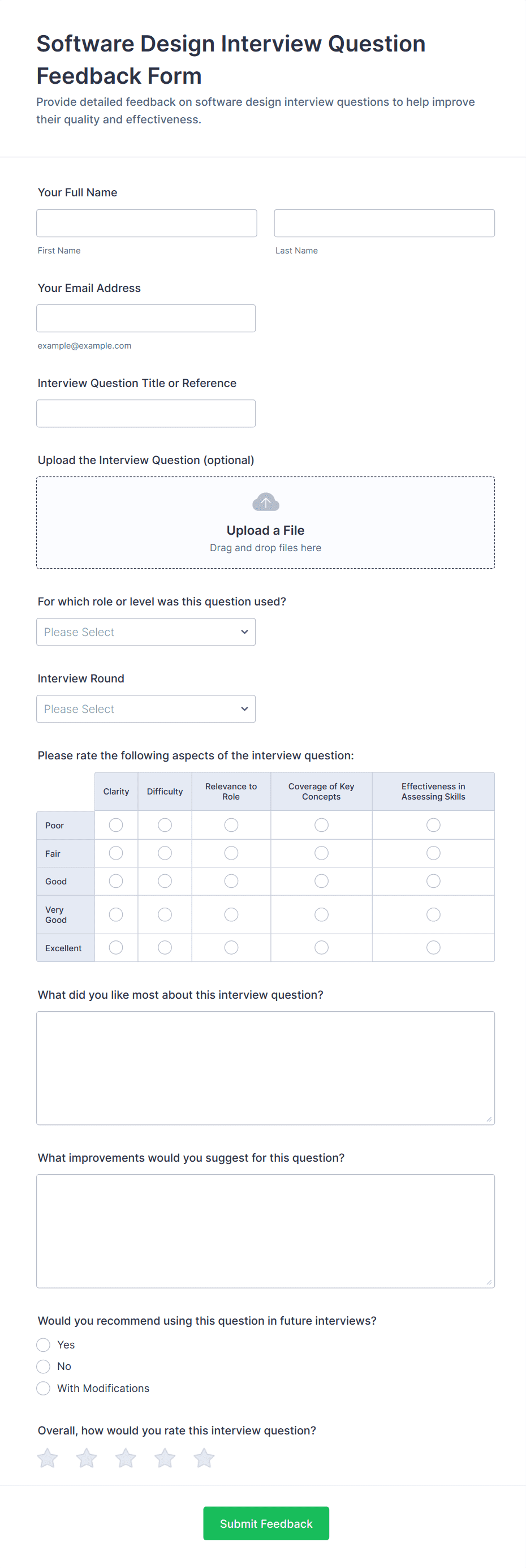Image resolution: width=526 pixels, height=1568 pixels.
Task: Click the email address input field
Action: click(x=146, y=319)
